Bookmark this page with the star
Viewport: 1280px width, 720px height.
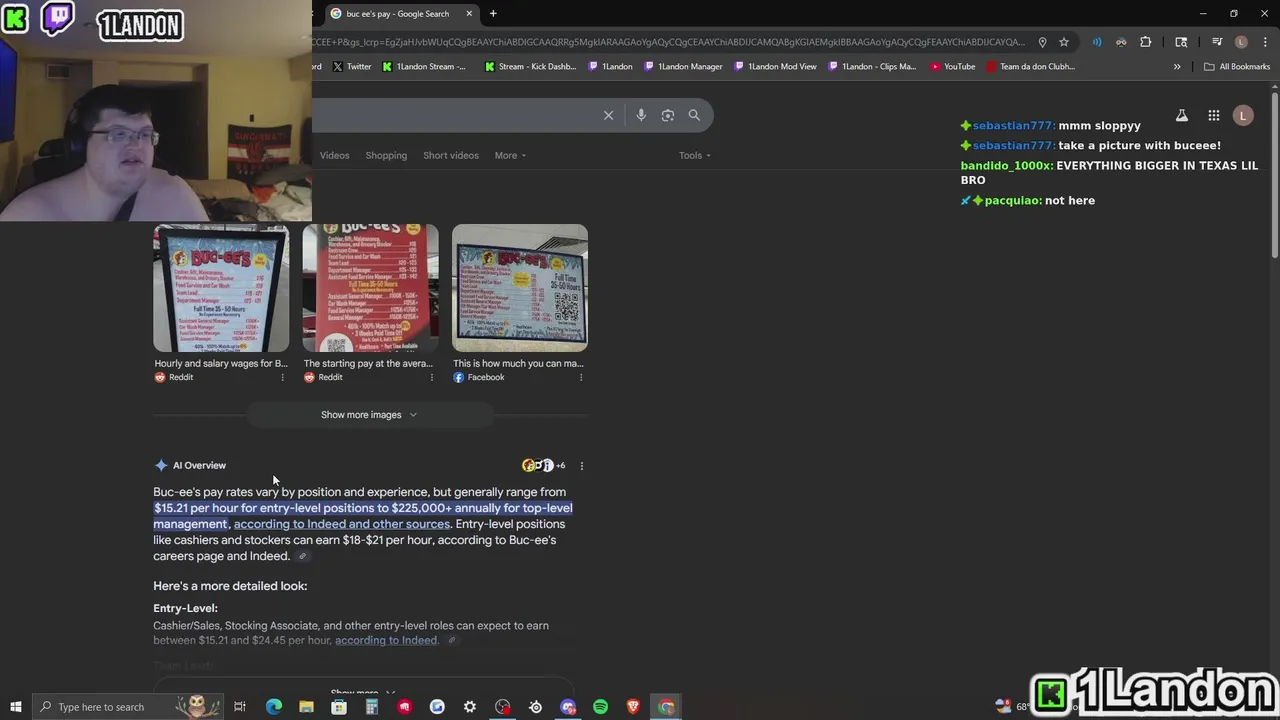[x=1064, y=42]
